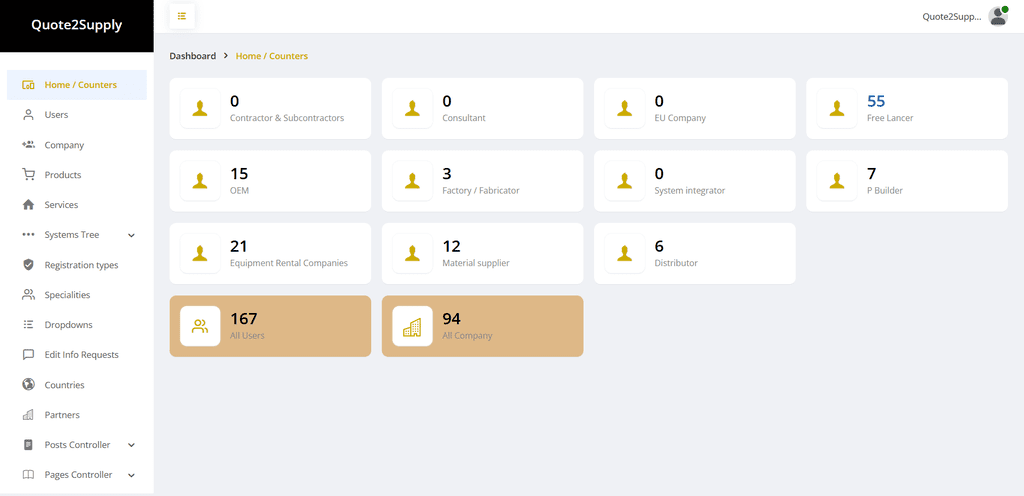
Task: Click the All Users group icon
Action: 200,326
